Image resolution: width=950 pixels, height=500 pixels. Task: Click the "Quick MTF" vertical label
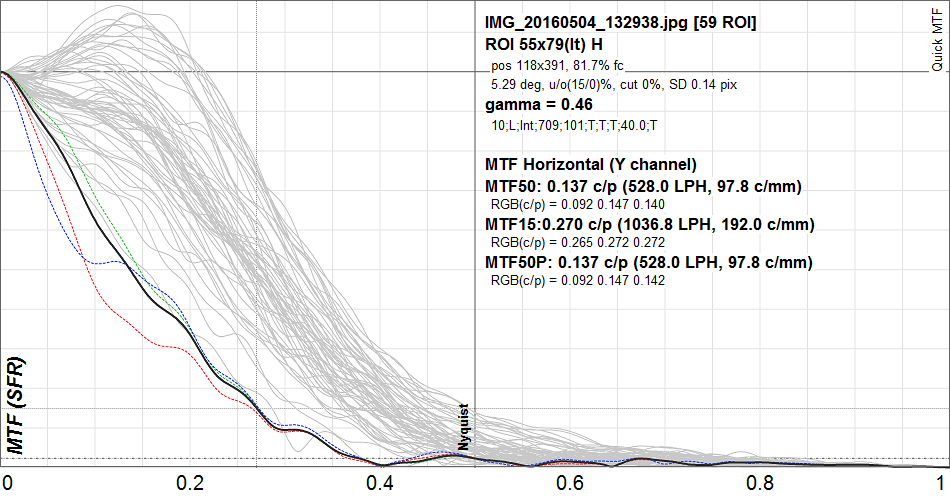point(937,41)
